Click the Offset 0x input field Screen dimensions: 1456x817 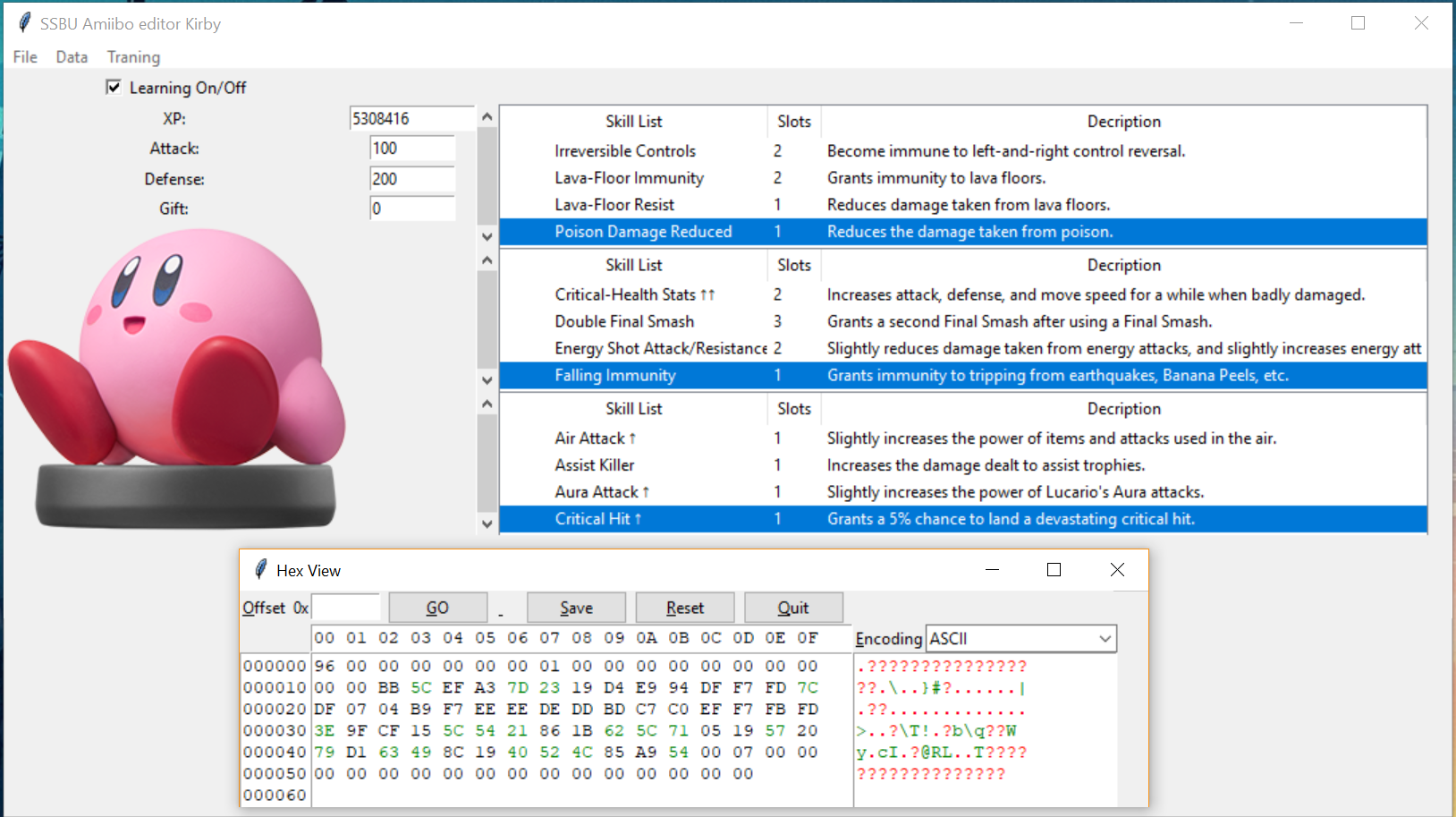346,608
